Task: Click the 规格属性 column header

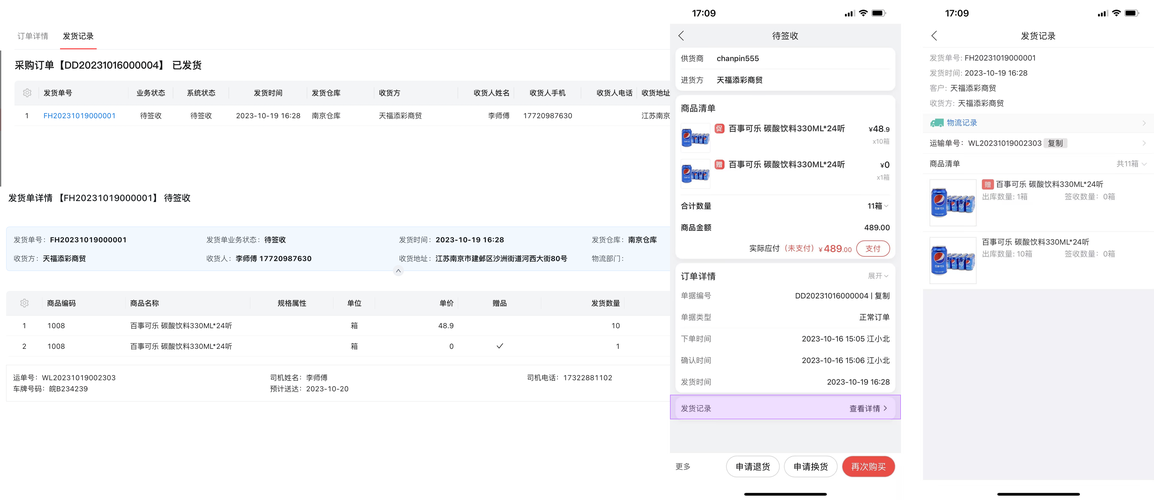Action: point(291,303)
